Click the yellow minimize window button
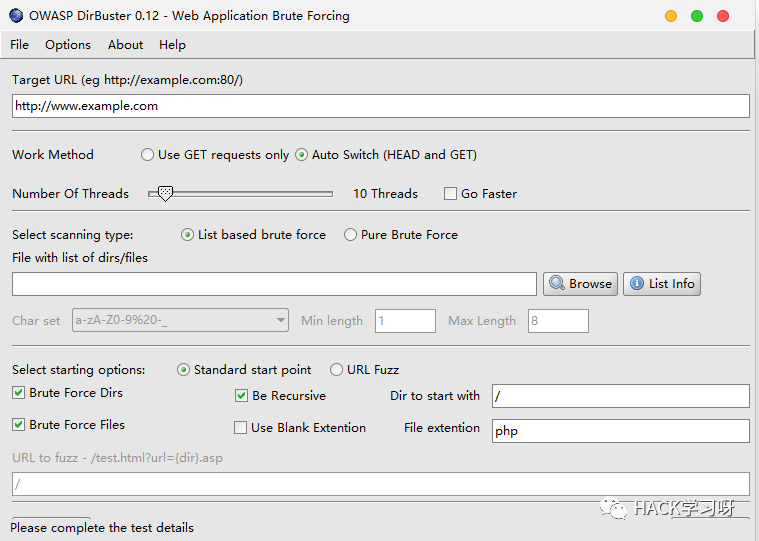Image resolution: width=759 pixels, height=541 pixels. pos(671,16)
